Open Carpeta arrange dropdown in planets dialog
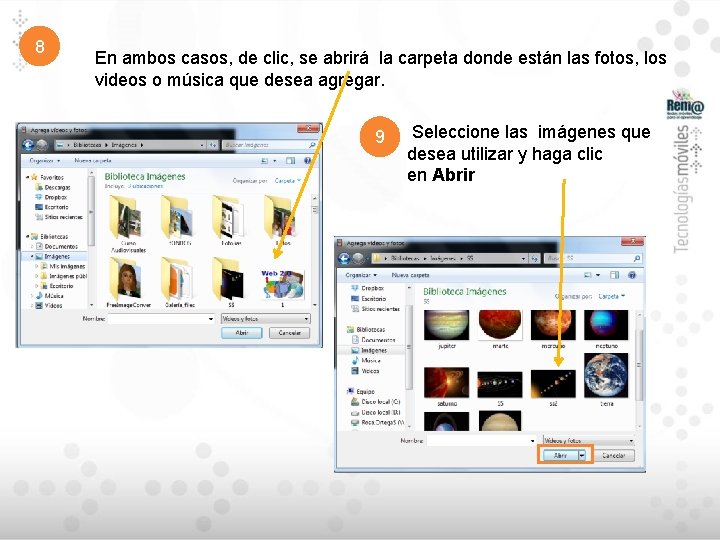The width and height of the screenshot is (720, 540). tap(612, 297)
